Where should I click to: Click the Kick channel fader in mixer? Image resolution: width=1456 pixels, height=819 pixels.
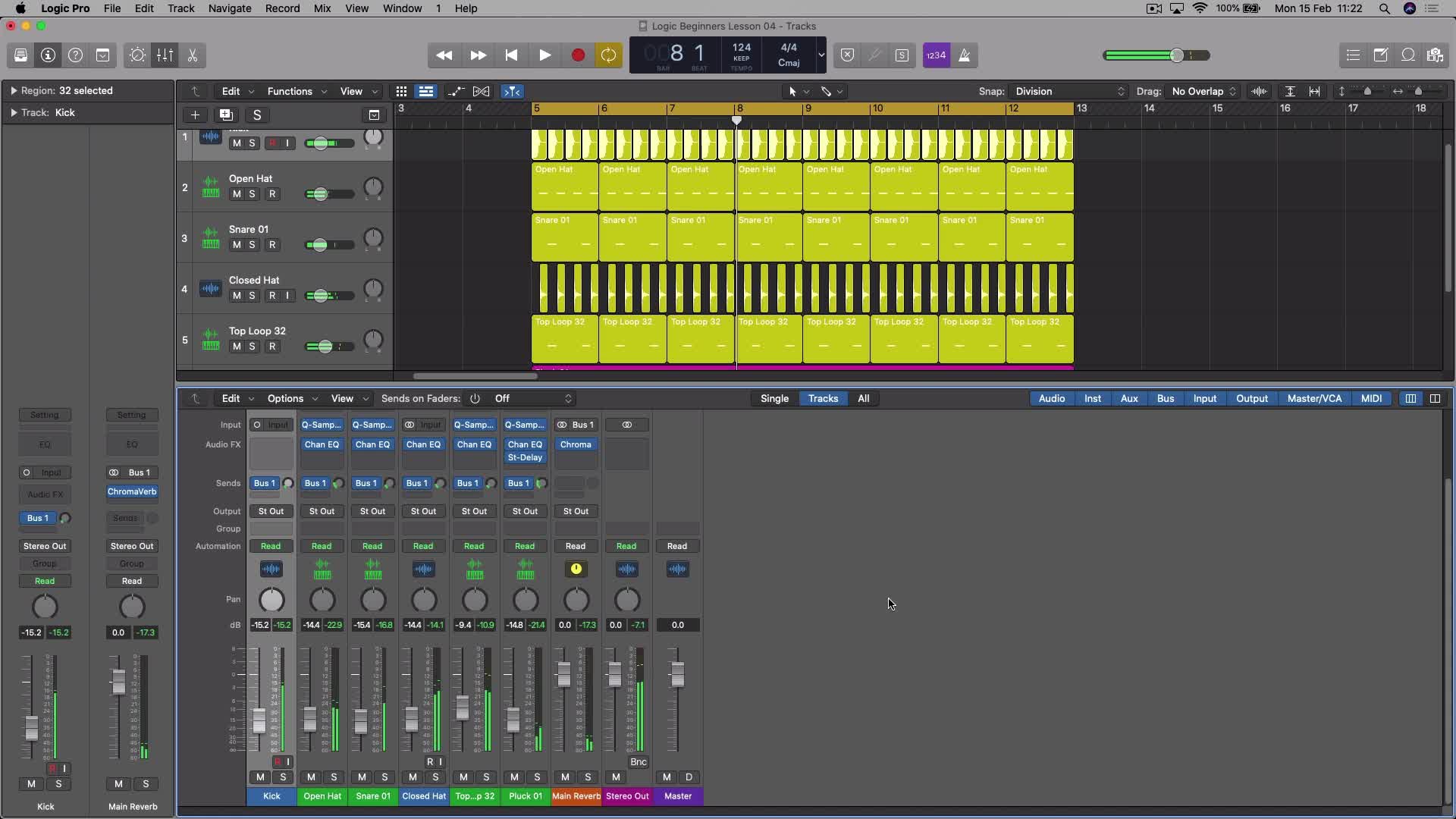(259, 720)
